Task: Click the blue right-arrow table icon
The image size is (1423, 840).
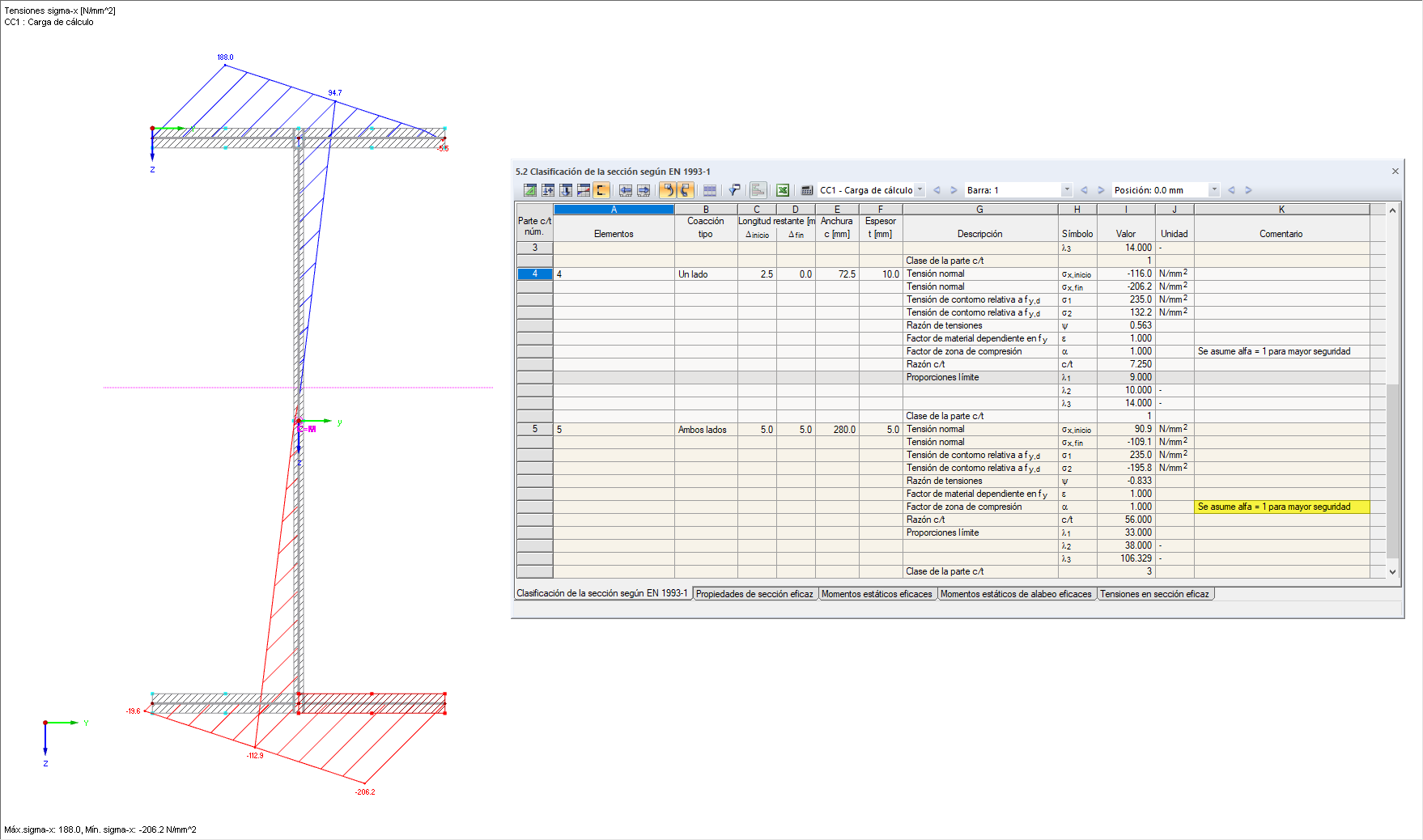Action: pyautogui.click(x=644, y=190)
